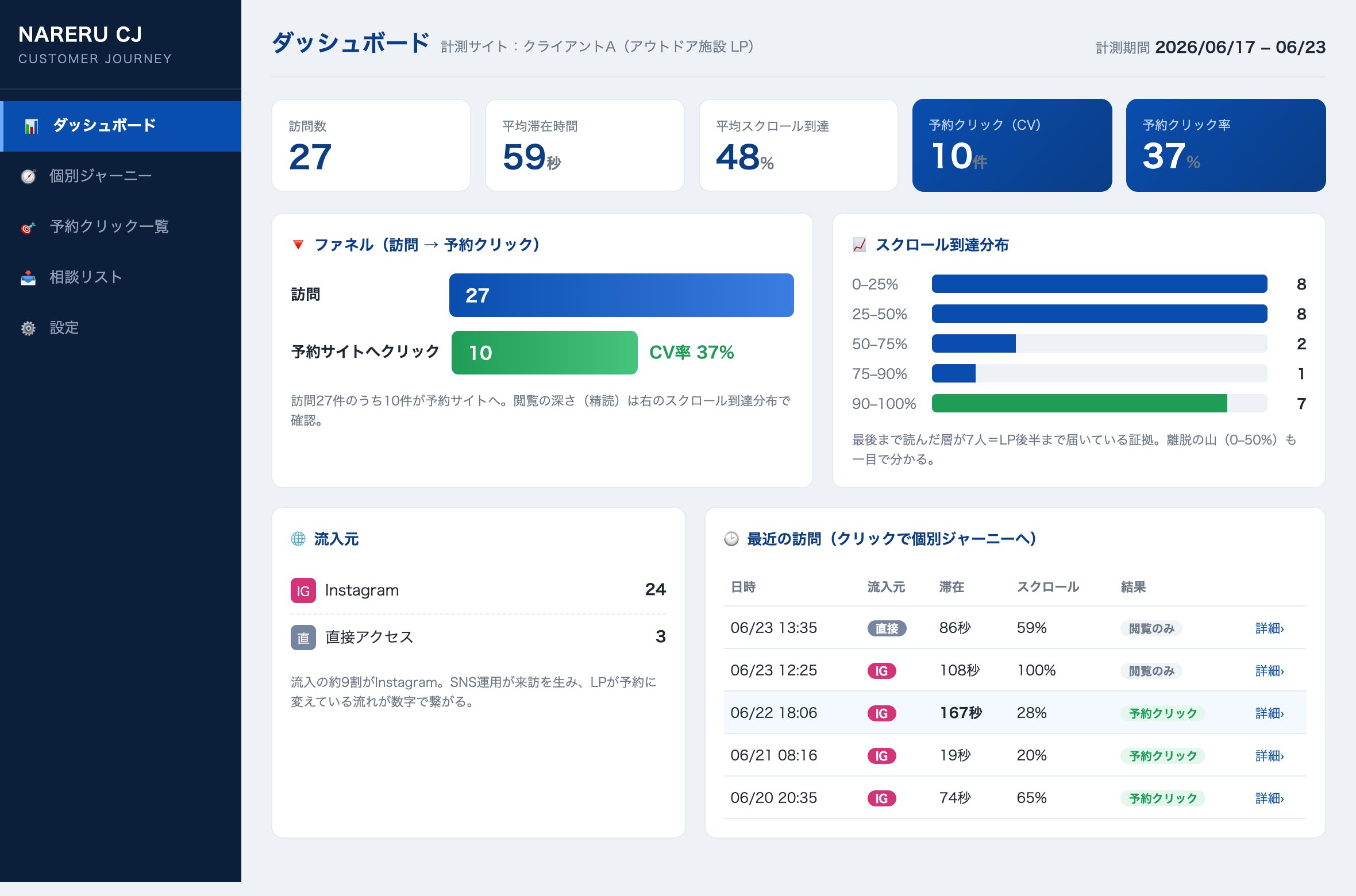Screen dimensions: 1356x896
Task: Click the blue 訪問 funnel bar showing 27
Action: click(x=622, y=295)
